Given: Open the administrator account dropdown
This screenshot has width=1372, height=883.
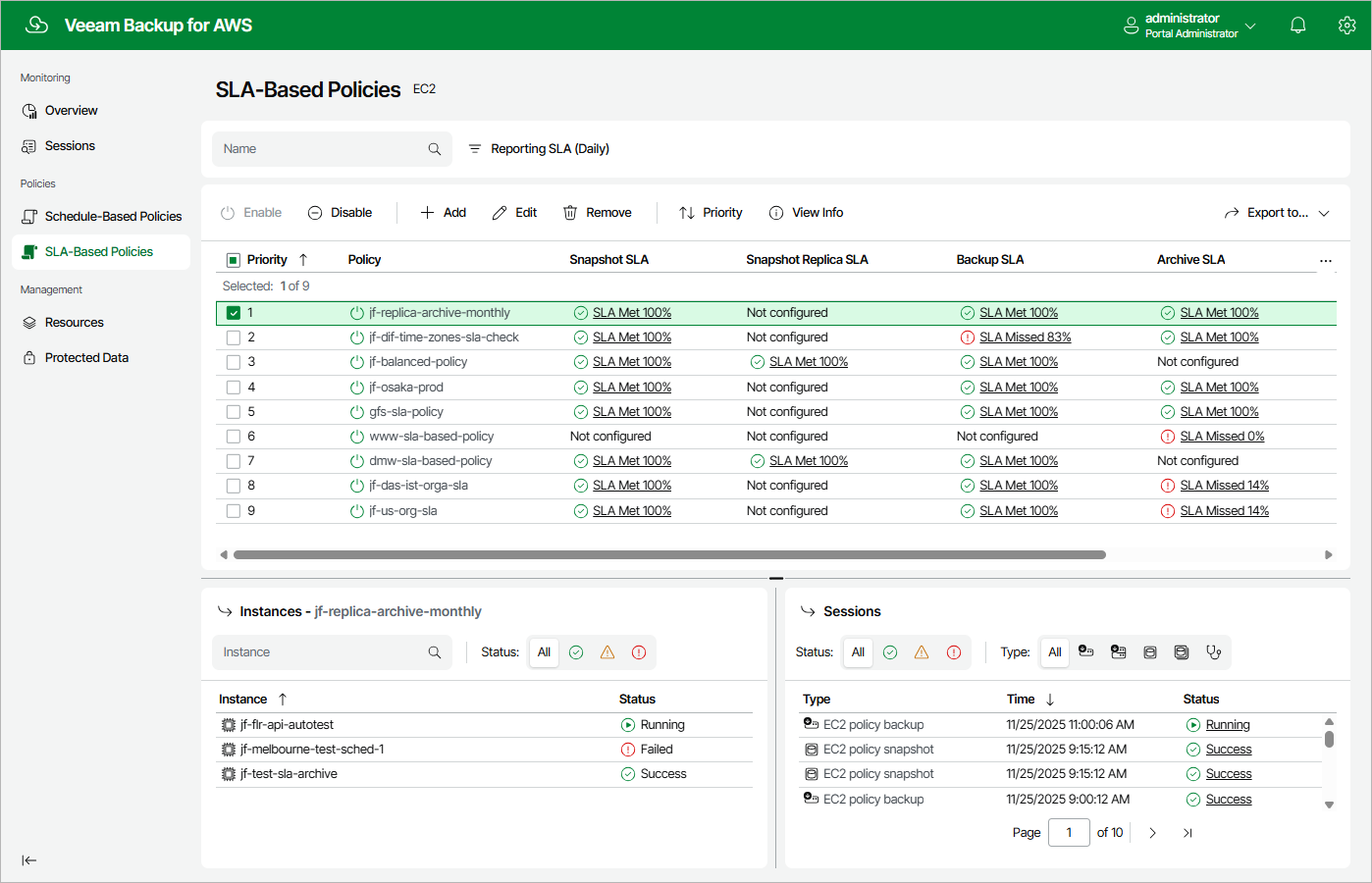Looking at the screenshot, I should (x=1190, y=26).
